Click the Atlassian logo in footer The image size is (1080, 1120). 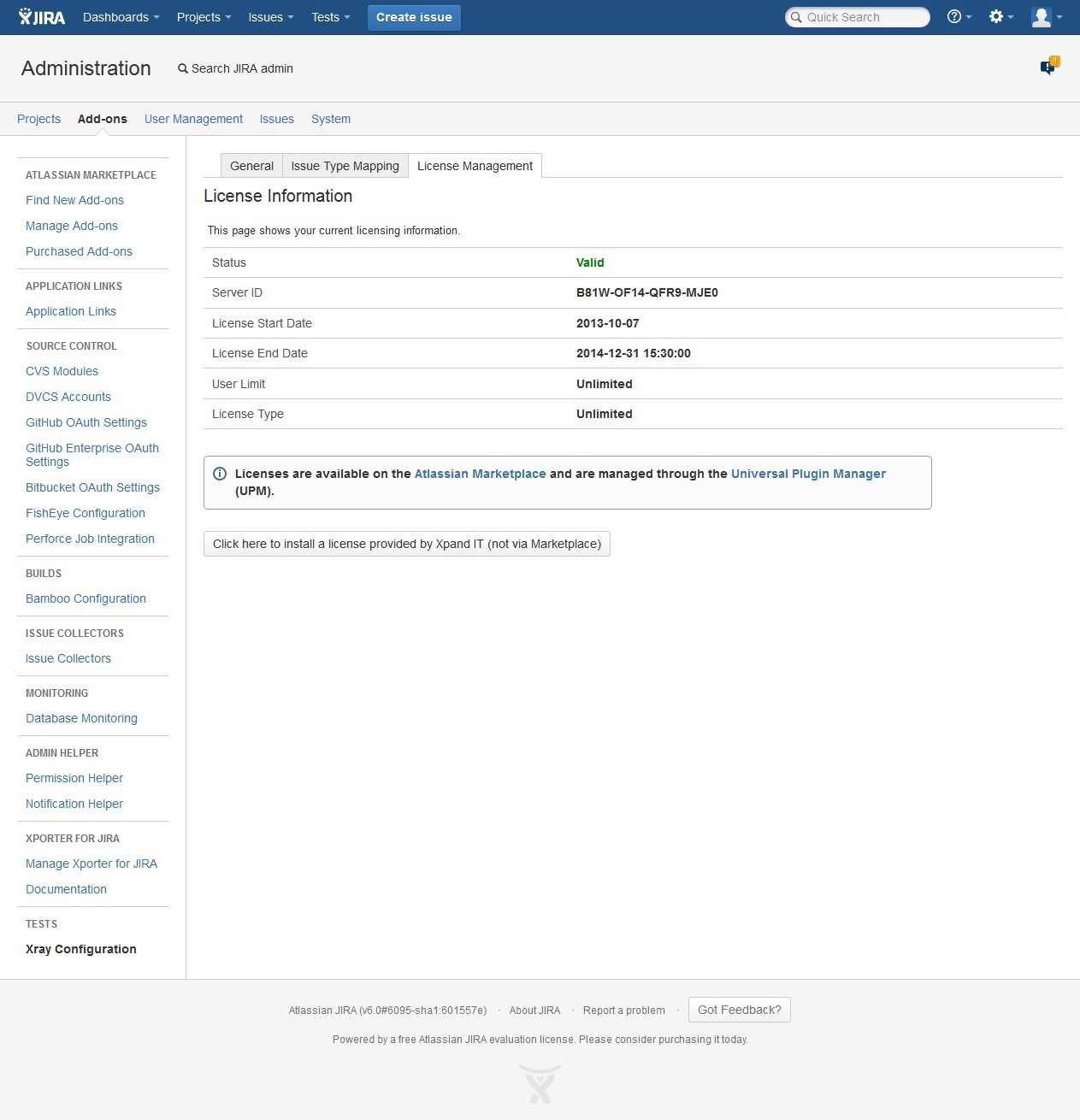click(540, 1083)
